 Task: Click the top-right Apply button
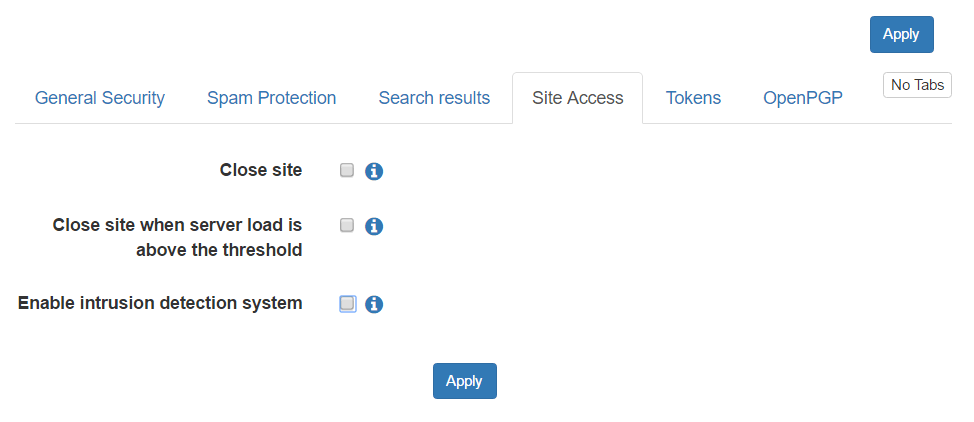click(x=901, y=34)
